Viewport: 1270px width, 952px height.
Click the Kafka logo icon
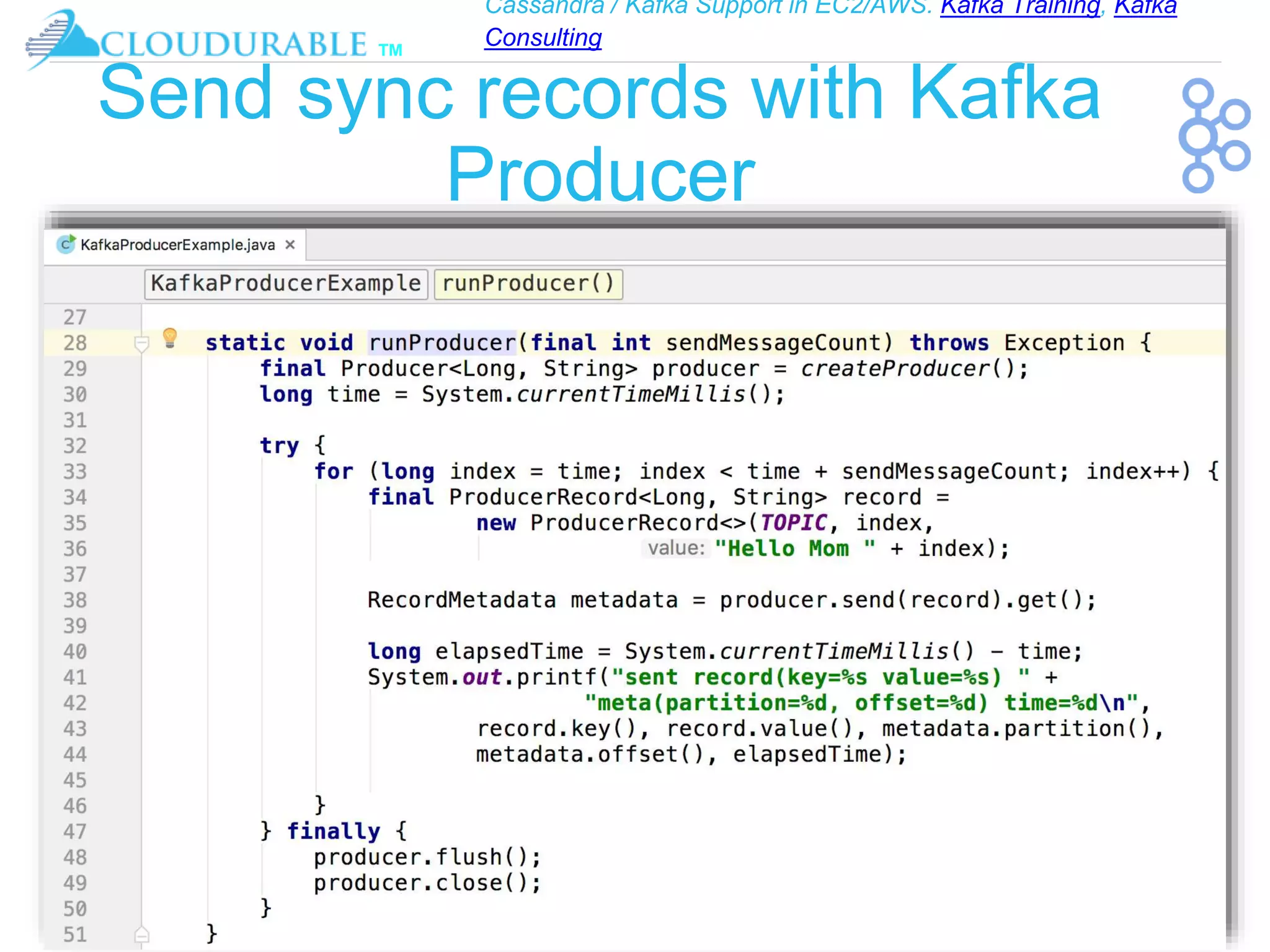coord(1214,135)
